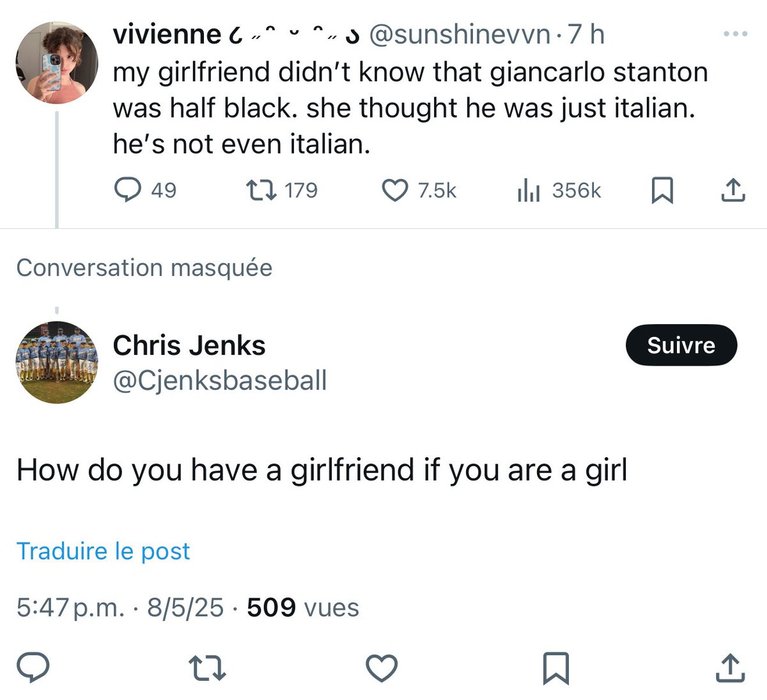The height and width of the screenshot is (700, 767).
Task: Bookmark Chris Jenks' reply
Action: pos(556,666)
